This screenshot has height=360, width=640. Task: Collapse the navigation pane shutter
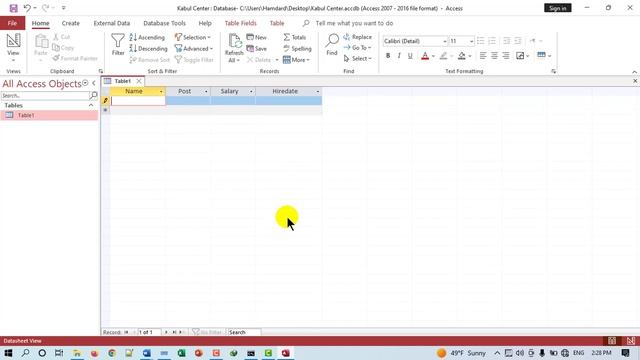94,83
